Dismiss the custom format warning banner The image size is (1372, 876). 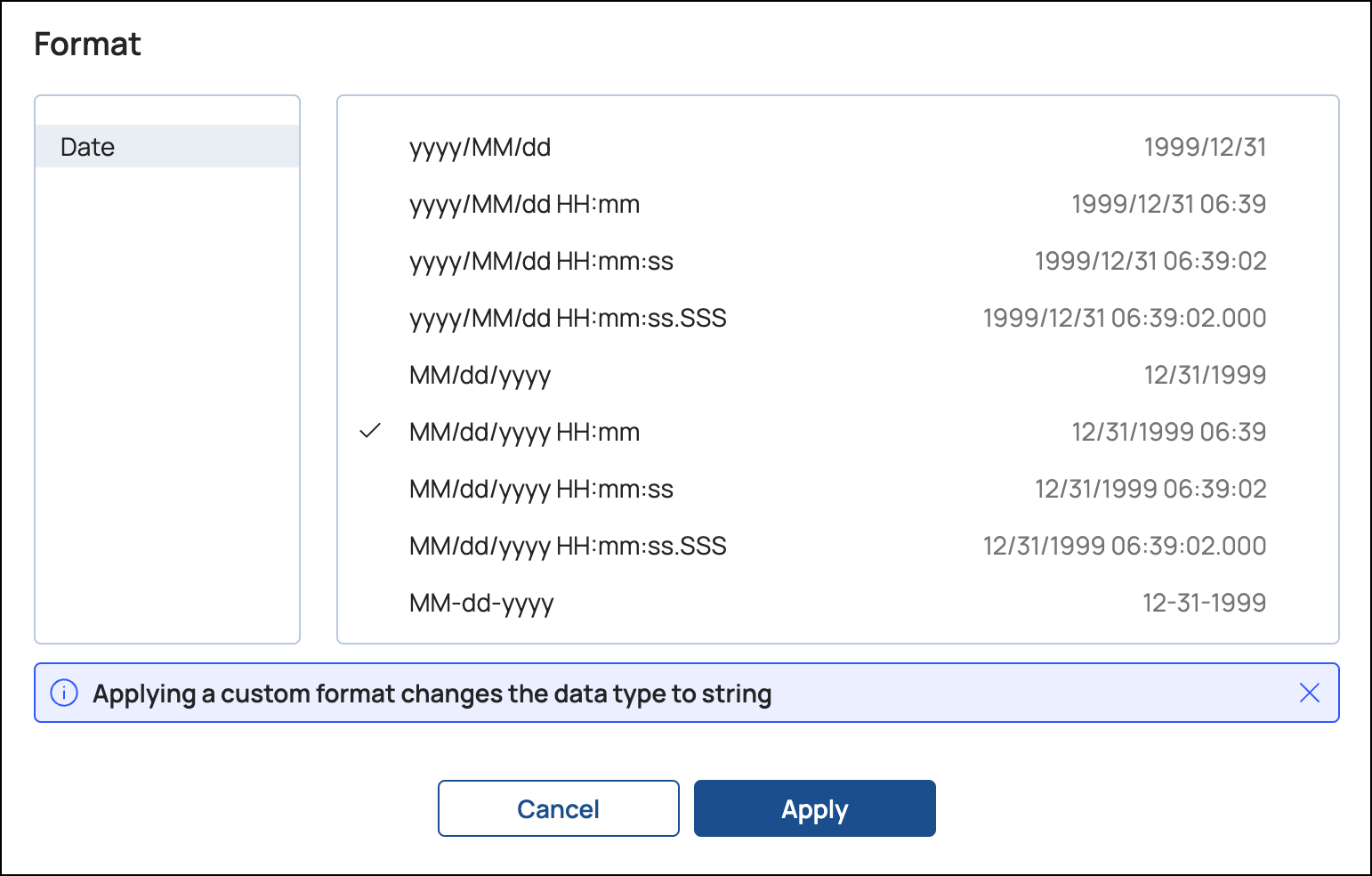[1309, 693]
